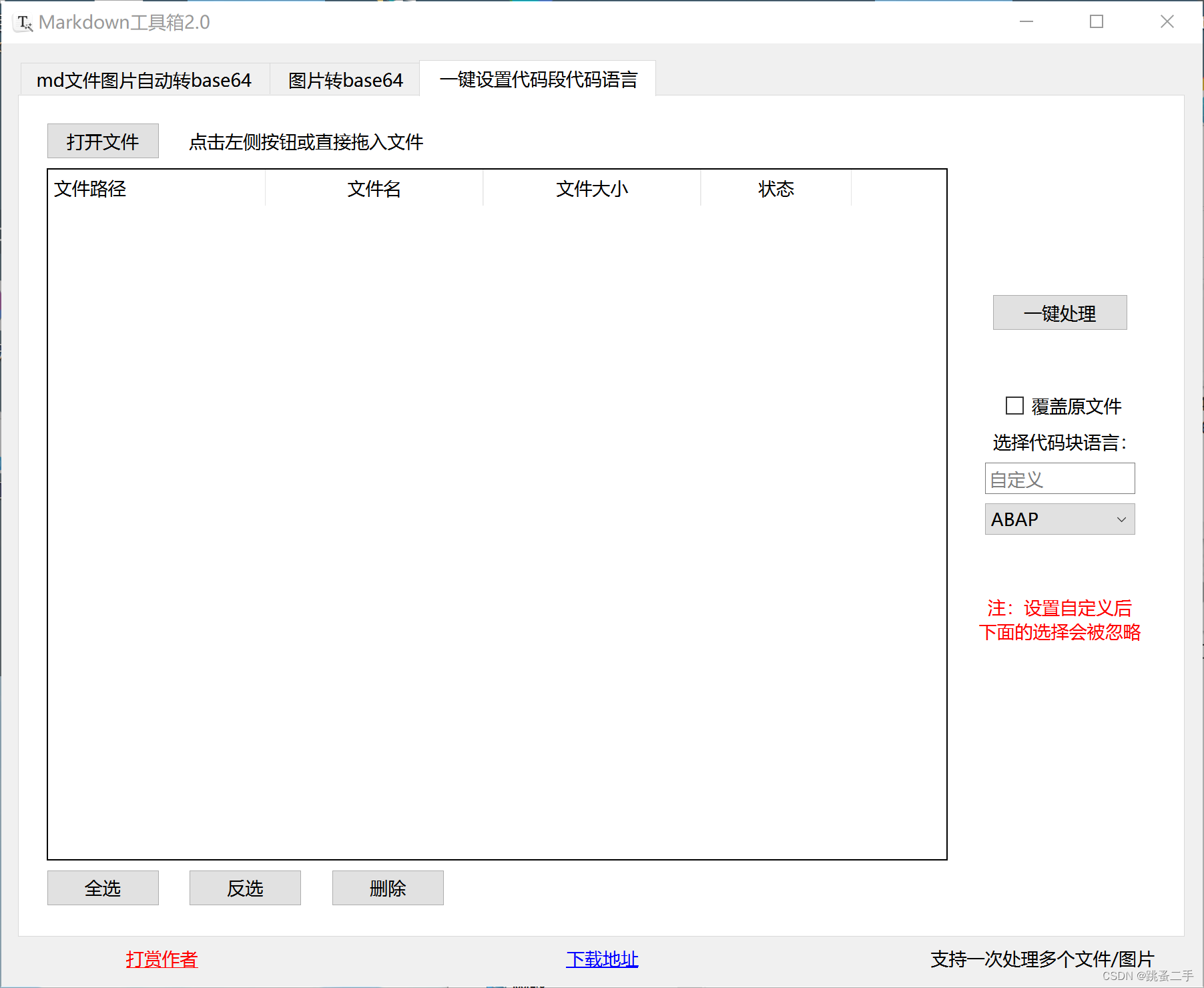Open the 打赏作者 link

tap(162, 959)
